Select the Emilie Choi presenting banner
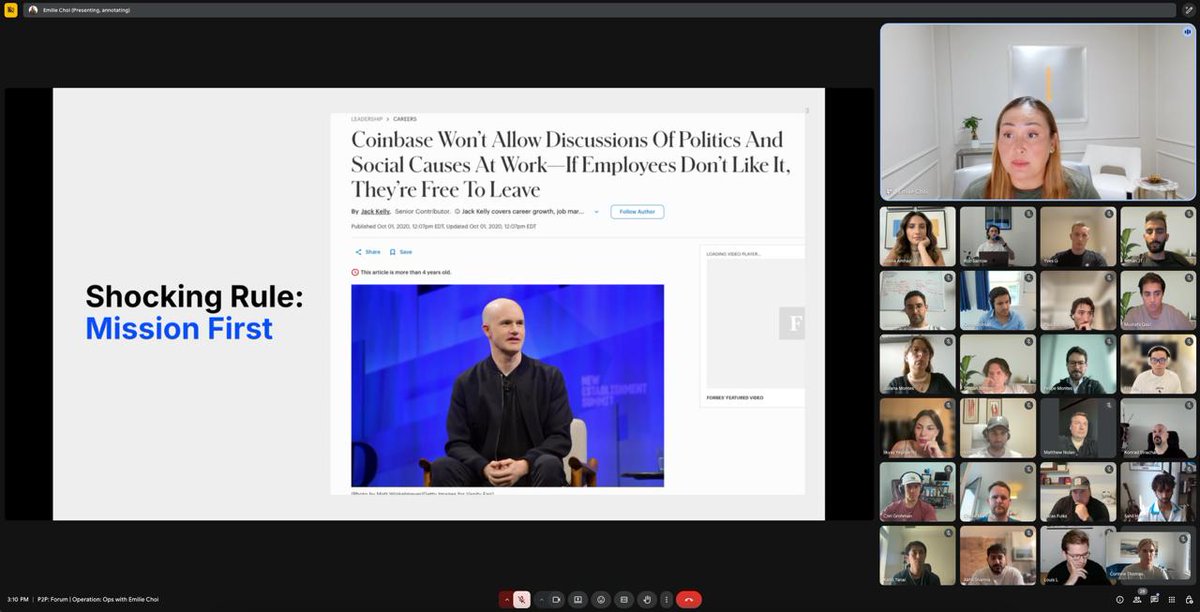1200x612 pixels. (x=600, y=10)
